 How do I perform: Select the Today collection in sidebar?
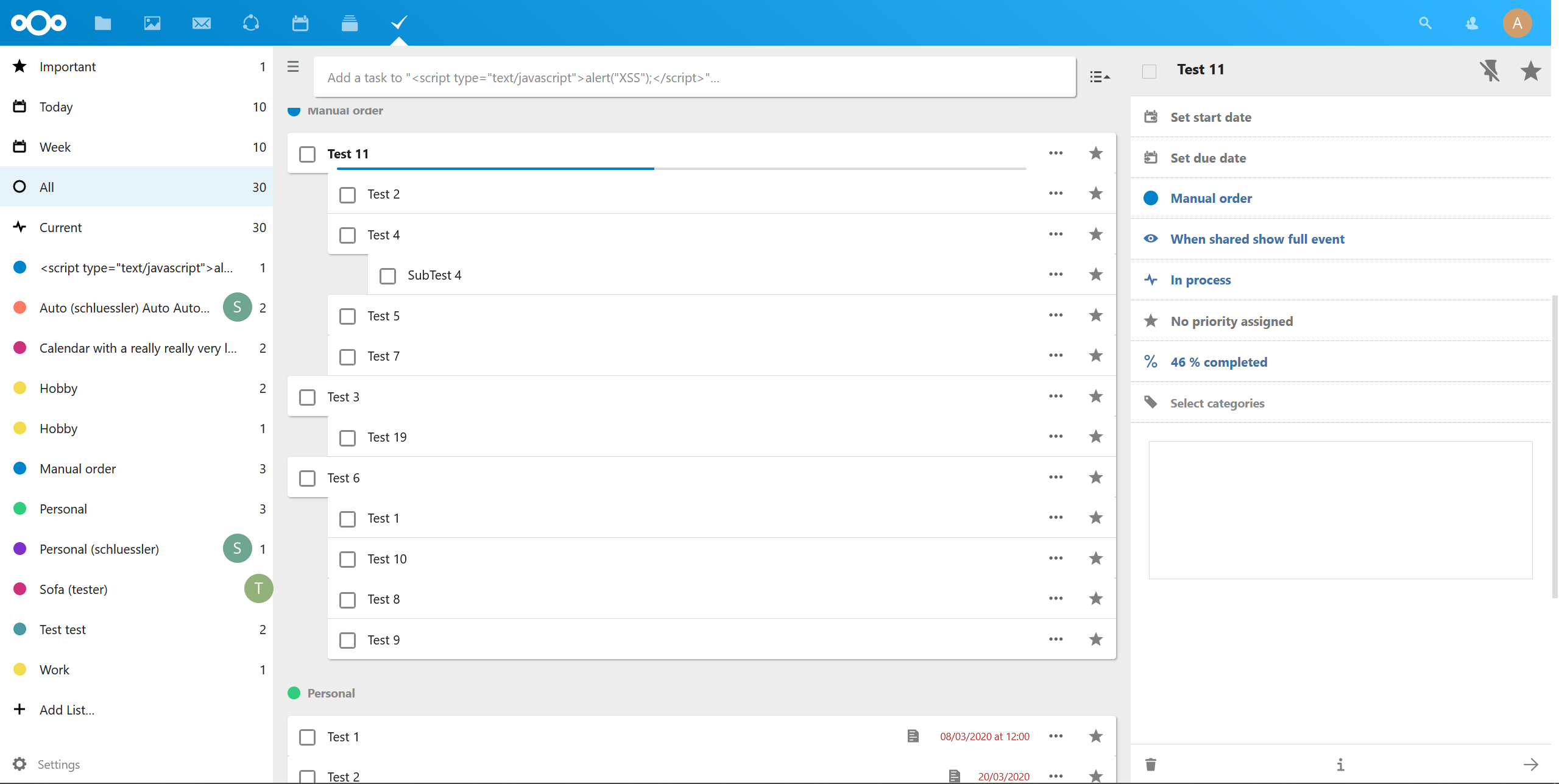point(56,107)
